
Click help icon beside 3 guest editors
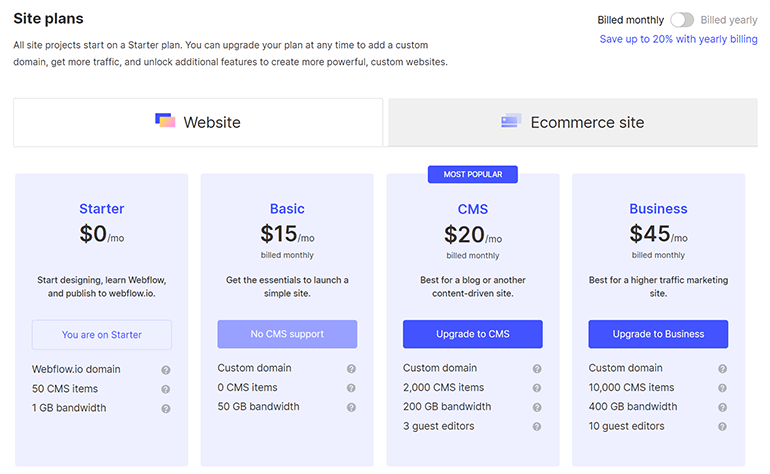pos(537,426)
